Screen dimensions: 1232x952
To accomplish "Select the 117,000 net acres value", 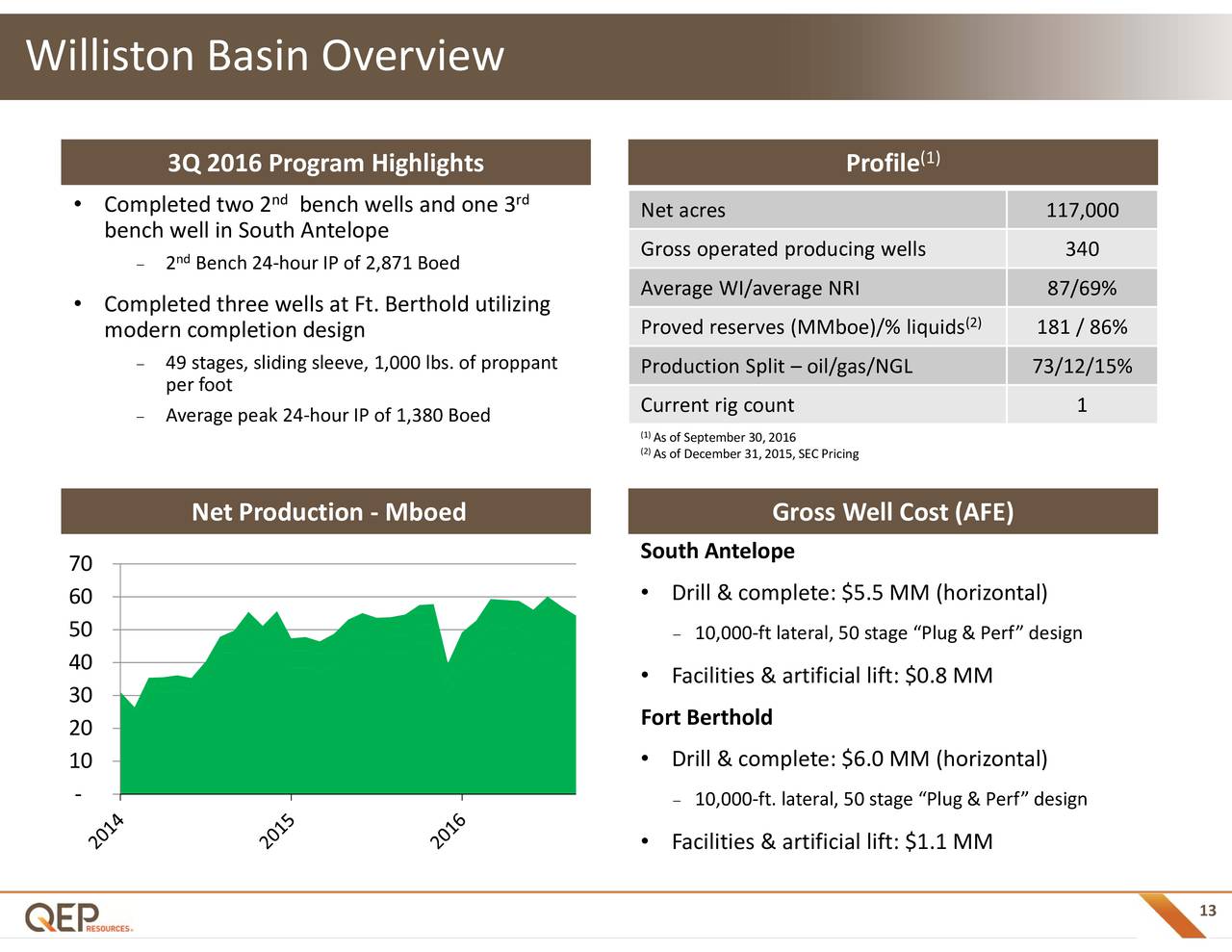I will (x=1082, y=210).
